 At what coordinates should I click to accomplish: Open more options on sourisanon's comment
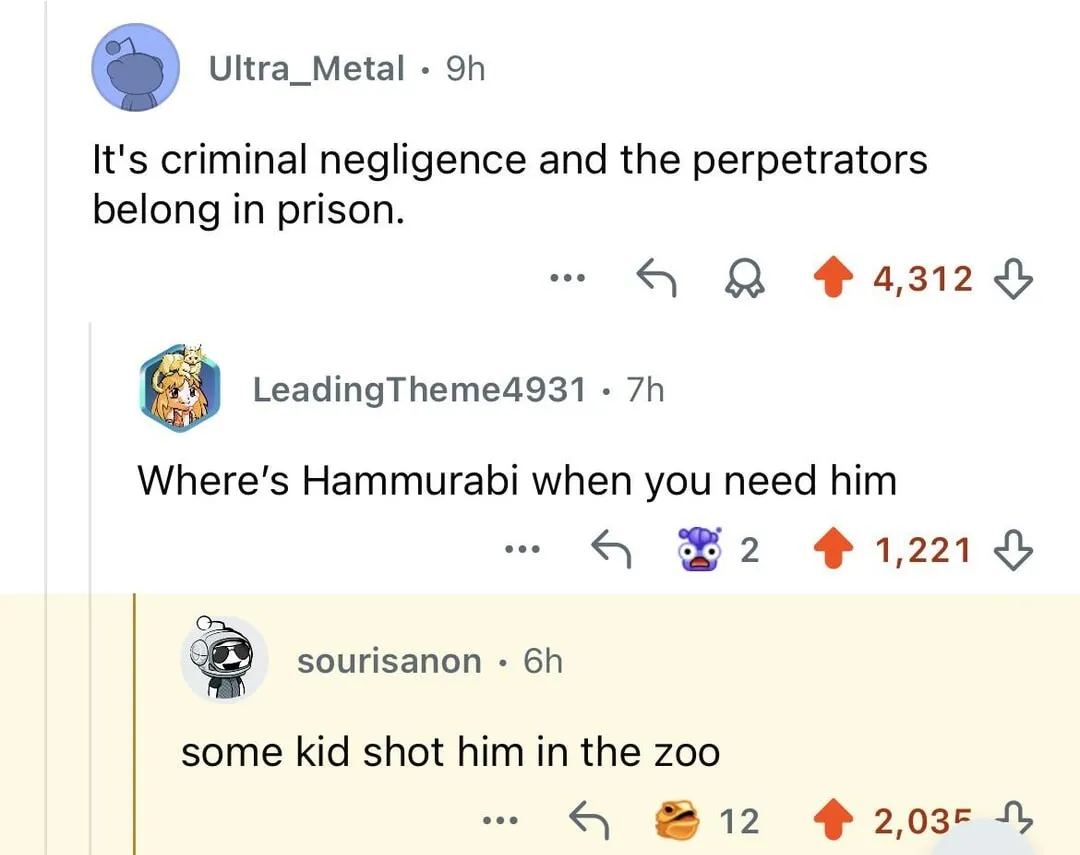[499, 820]
